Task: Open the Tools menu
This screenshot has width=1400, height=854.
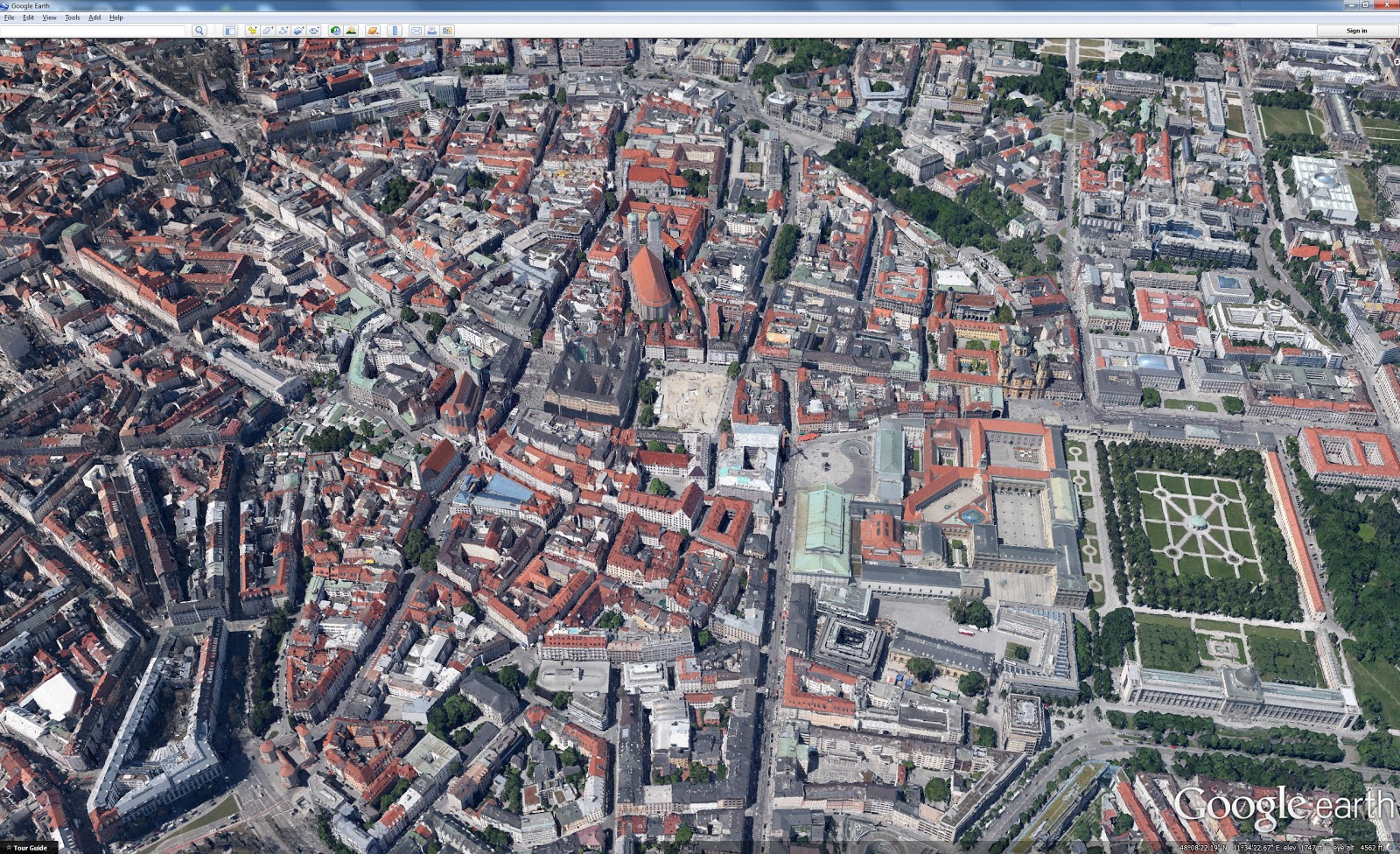Action: (71, 17)
